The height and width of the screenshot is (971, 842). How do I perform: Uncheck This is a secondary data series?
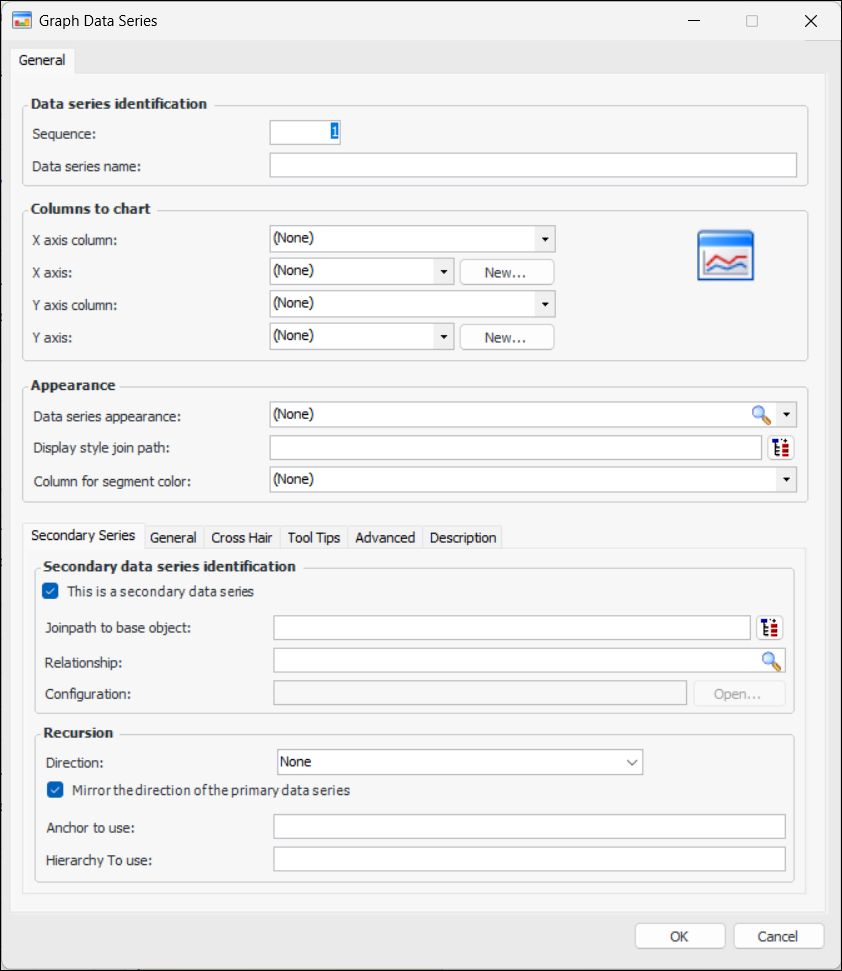(x=52, y=591)
